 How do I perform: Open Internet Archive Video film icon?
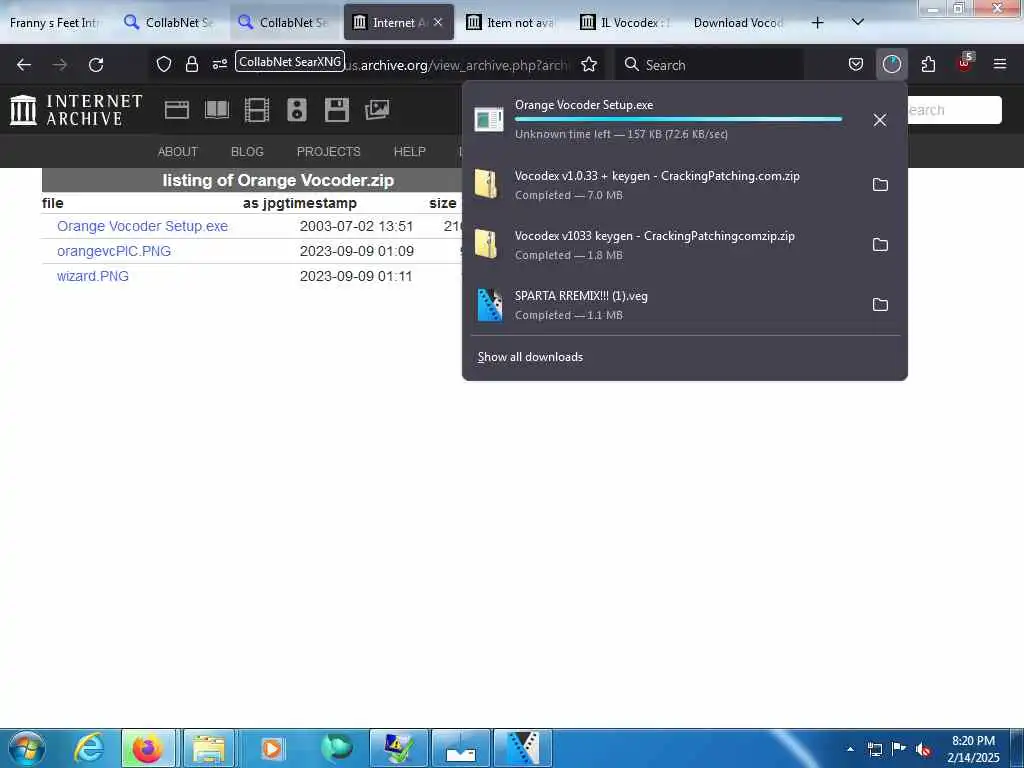click(x=257, y=110)
